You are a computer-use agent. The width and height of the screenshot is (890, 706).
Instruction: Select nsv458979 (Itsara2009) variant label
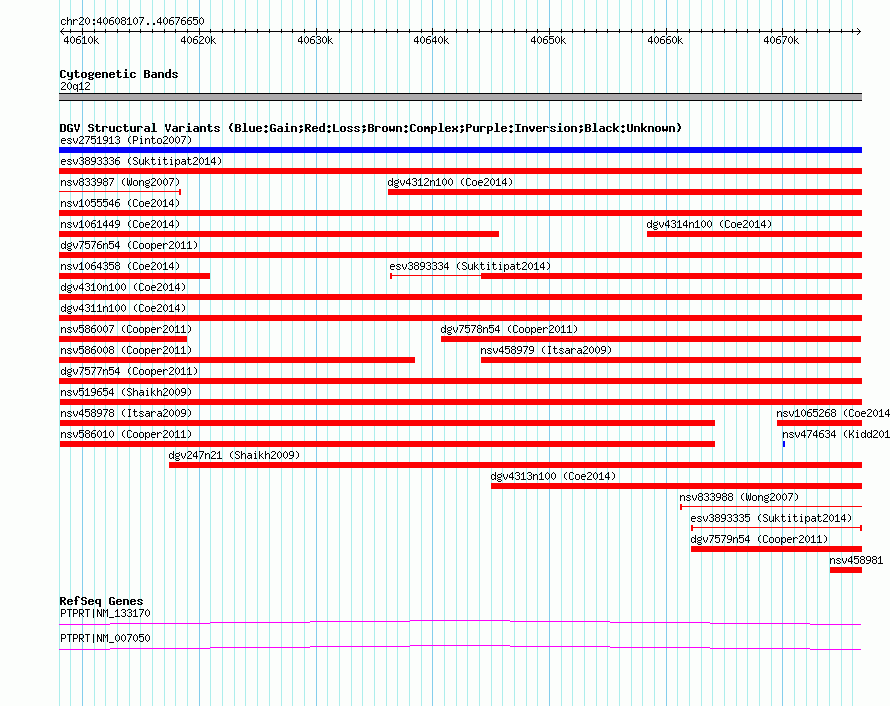[x=546, y=350]
